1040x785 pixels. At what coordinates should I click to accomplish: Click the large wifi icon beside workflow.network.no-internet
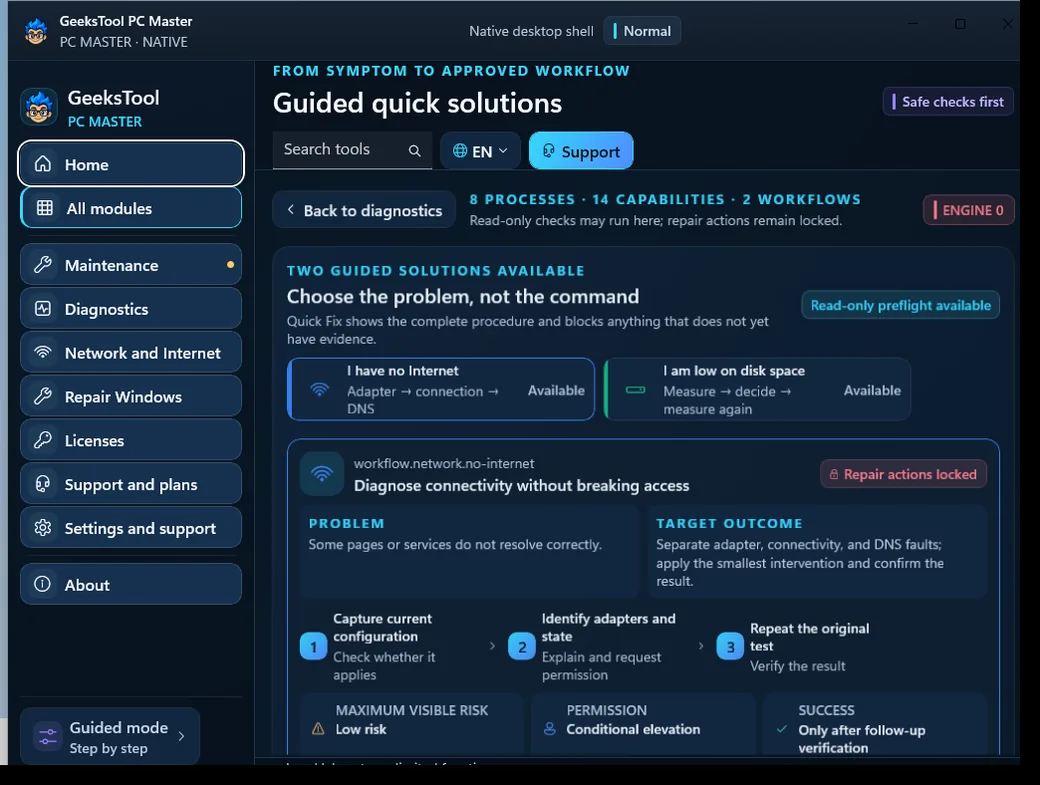tap(322, 473)
